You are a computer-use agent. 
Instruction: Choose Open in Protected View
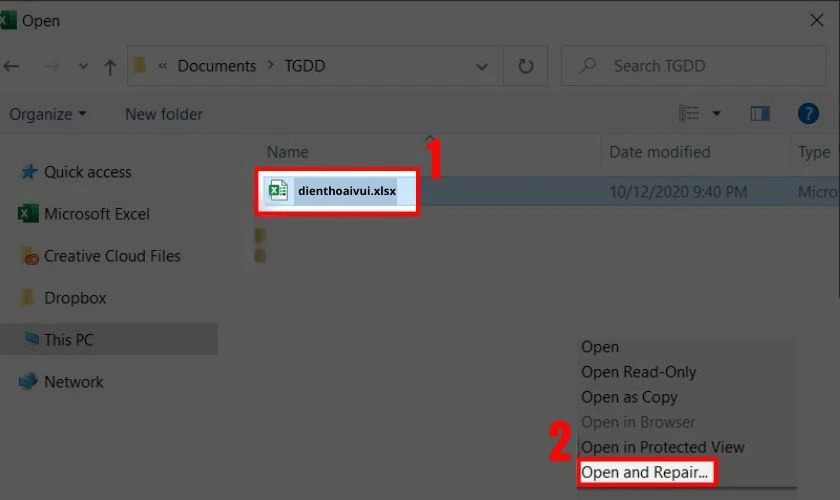663,447
